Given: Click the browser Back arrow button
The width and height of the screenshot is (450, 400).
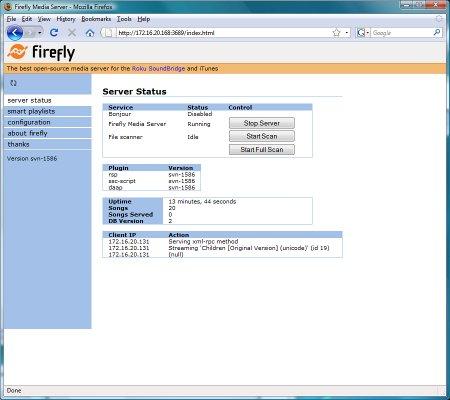Looking at the screenshot, I should (x=15, y=33).
